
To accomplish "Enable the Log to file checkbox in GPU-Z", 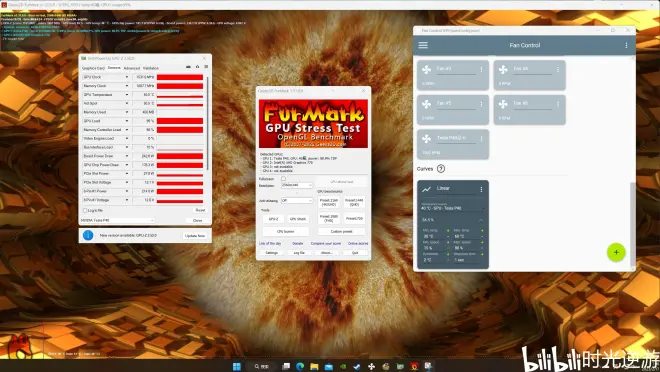I will click(x=85, y=210).
